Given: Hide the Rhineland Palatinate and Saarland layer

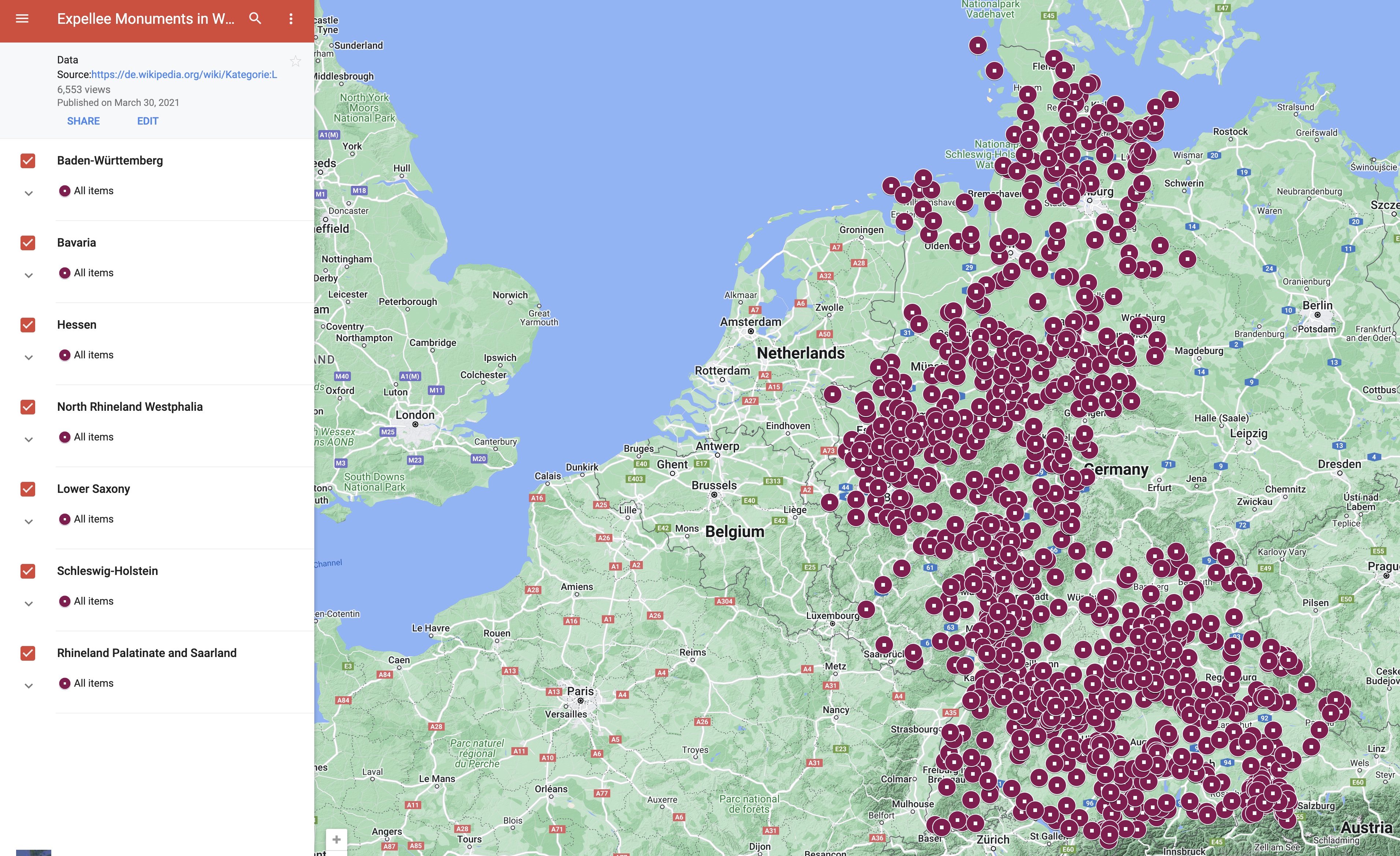Looking at the screenshot, I should [28, 653].
